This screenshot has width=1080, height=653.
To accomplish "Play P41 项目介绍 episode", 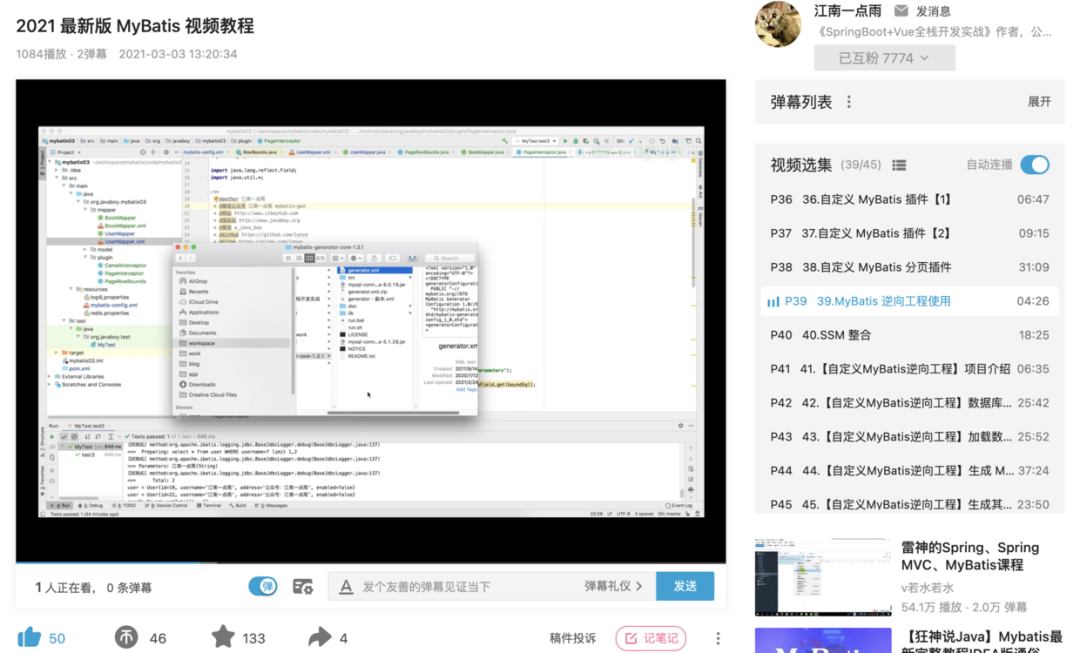I will pyautogui.click(x=909, y=369).
